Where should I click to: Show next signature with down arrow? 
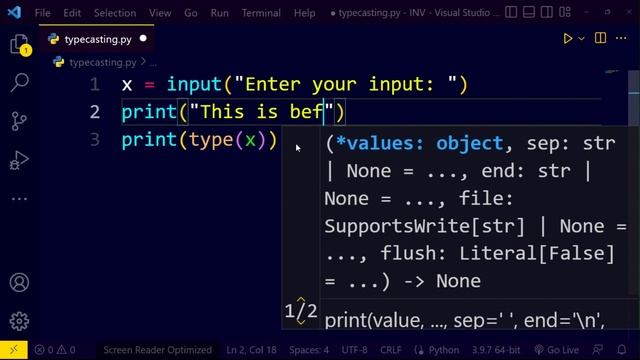[x=301, y=322]
